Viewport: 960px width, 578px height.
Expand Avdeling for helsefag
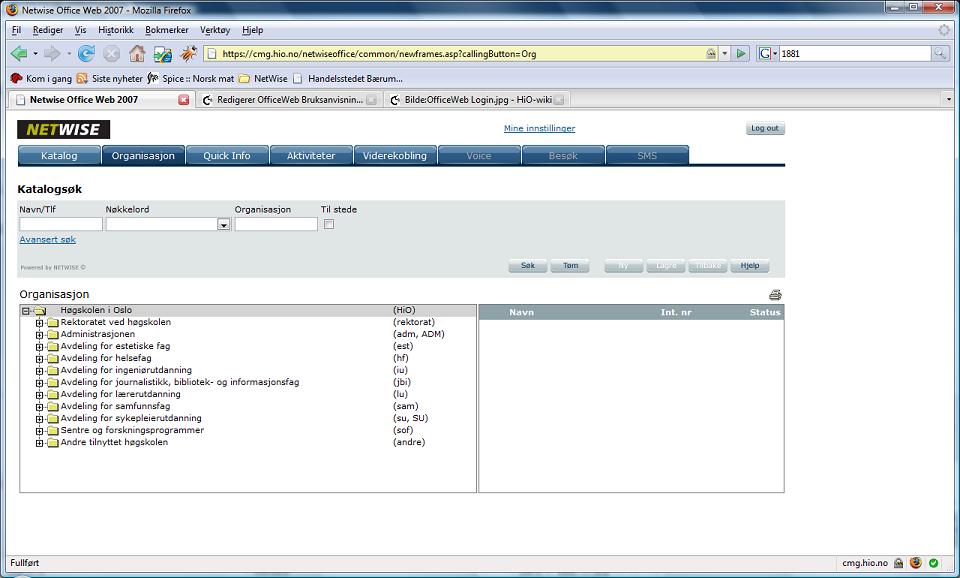pos(39,359)
